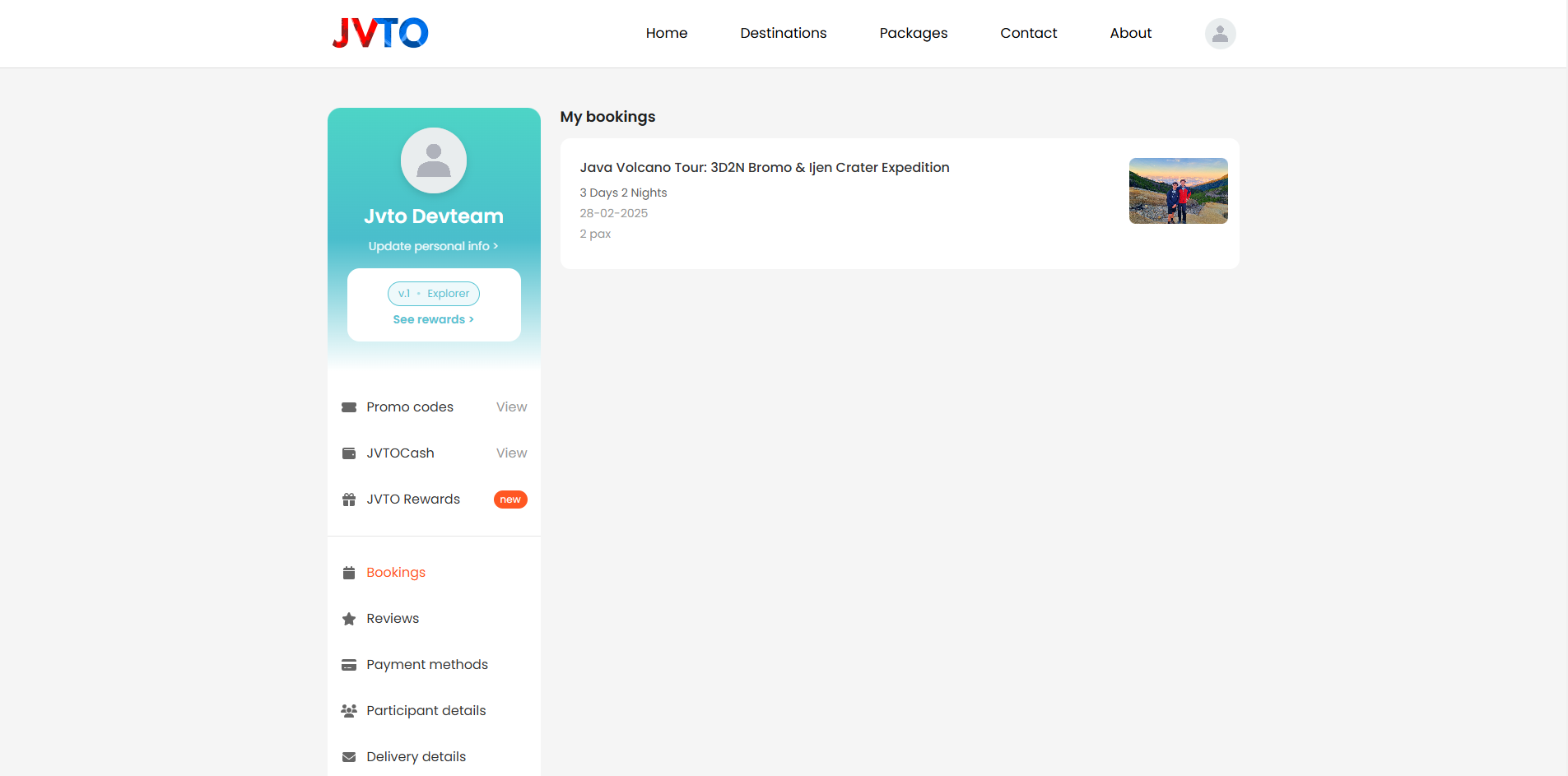The height and width of the screenshot is (776, 1568).
Task: Open Java Volcano Tour booking title
Action: point(764,168)
